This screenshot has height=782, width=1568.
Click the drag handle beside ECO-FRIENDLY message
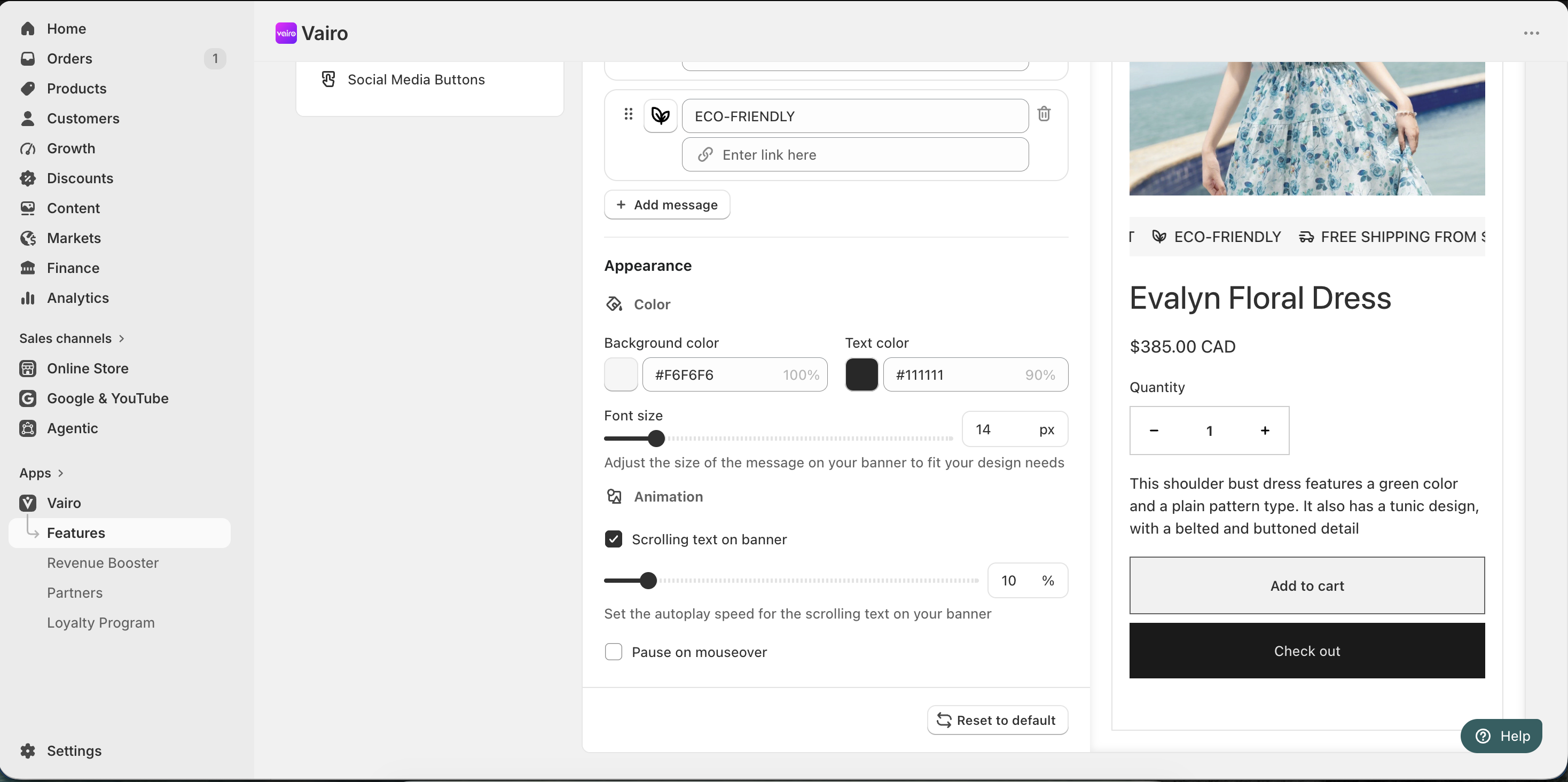pyautogui.click(x=628, y=114)
